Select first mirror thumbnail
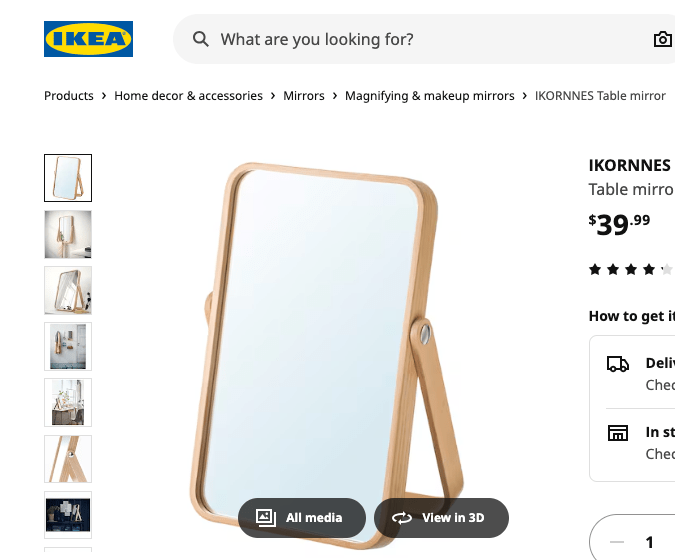675x560 pixels. (68, 178)
